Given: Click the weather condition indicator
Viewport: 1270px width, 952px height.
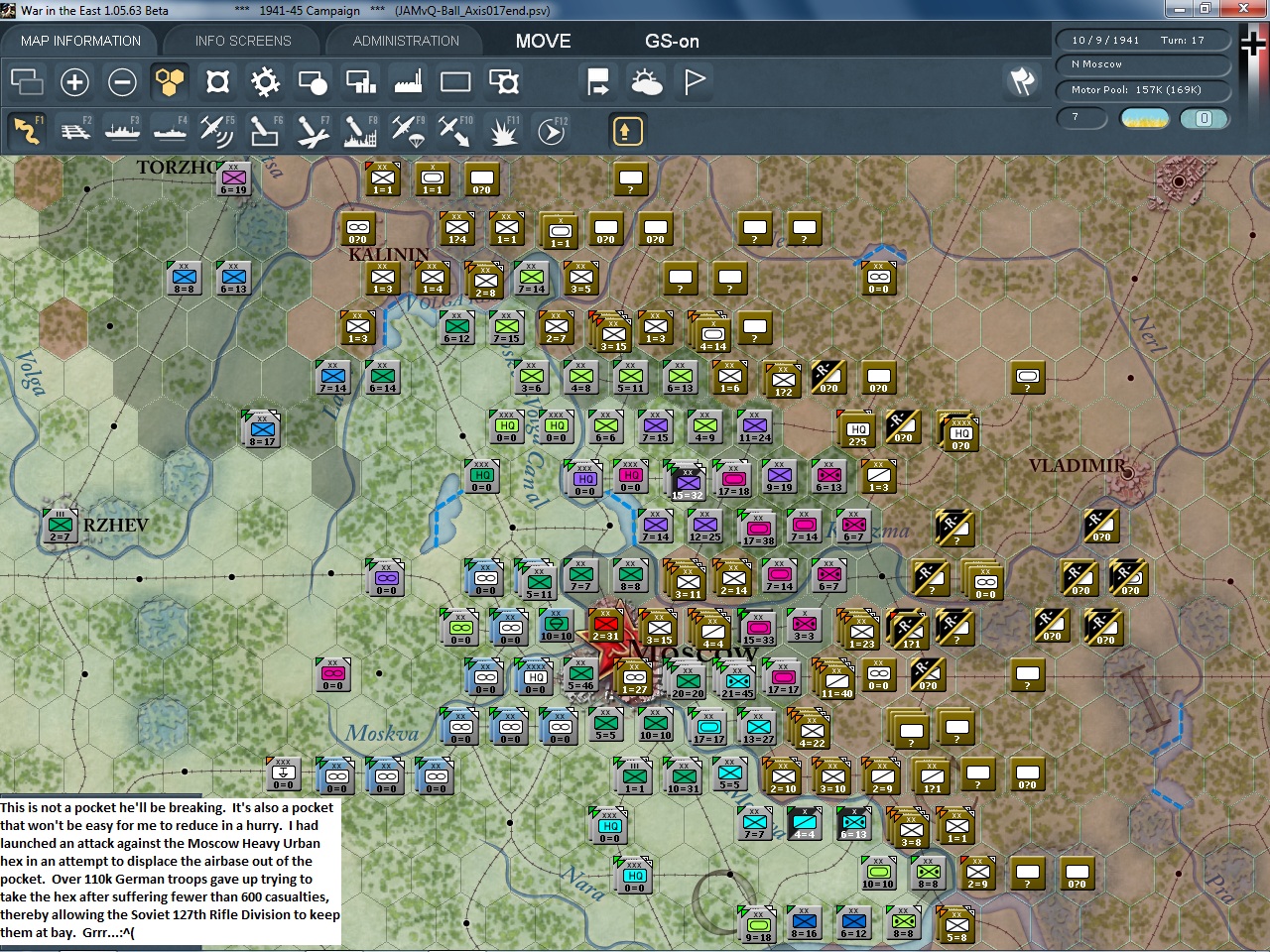Looking at the screenshot, I should [1144, 118].
